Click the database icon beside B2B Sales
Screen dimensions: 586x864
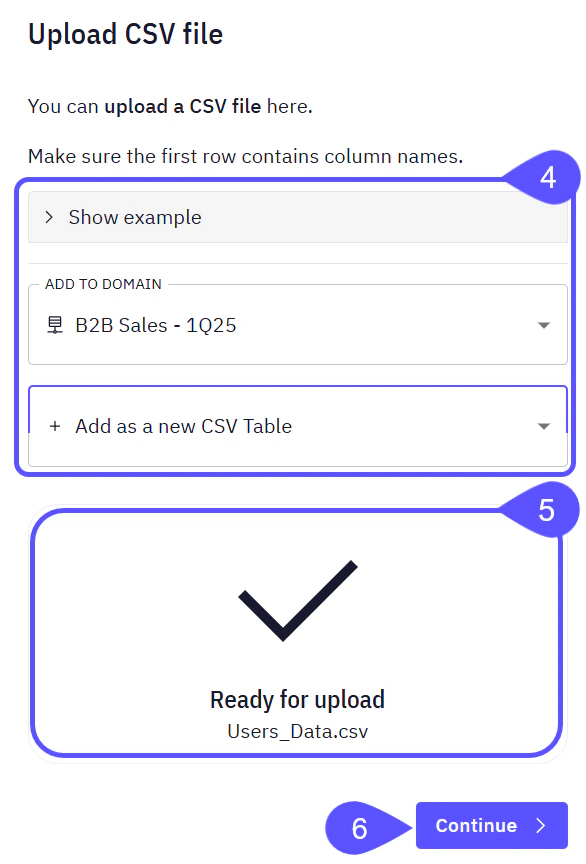click(57, 325)
